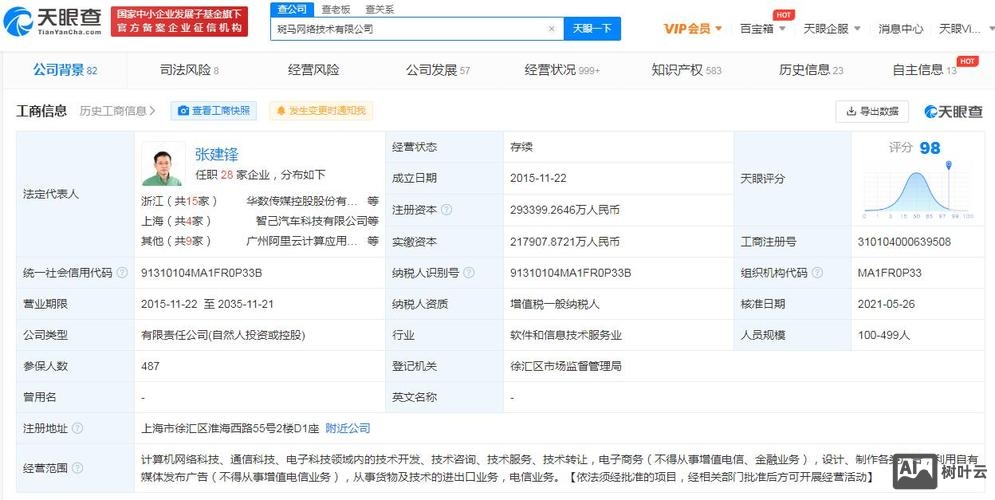Click 核准日期 value 2021-05-26
The image size is (995, 500).
pyautogui.click(x=886, y=304)
